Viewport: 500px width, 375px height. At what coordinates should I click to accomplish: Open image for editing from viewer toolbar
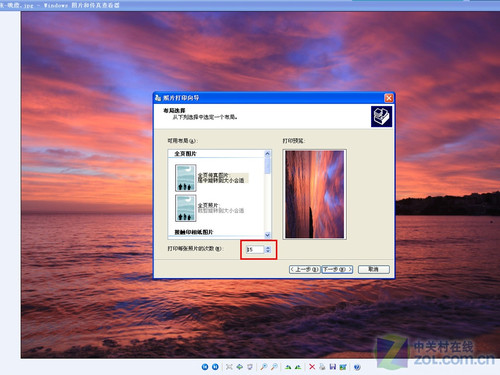[x=343, y=367]
